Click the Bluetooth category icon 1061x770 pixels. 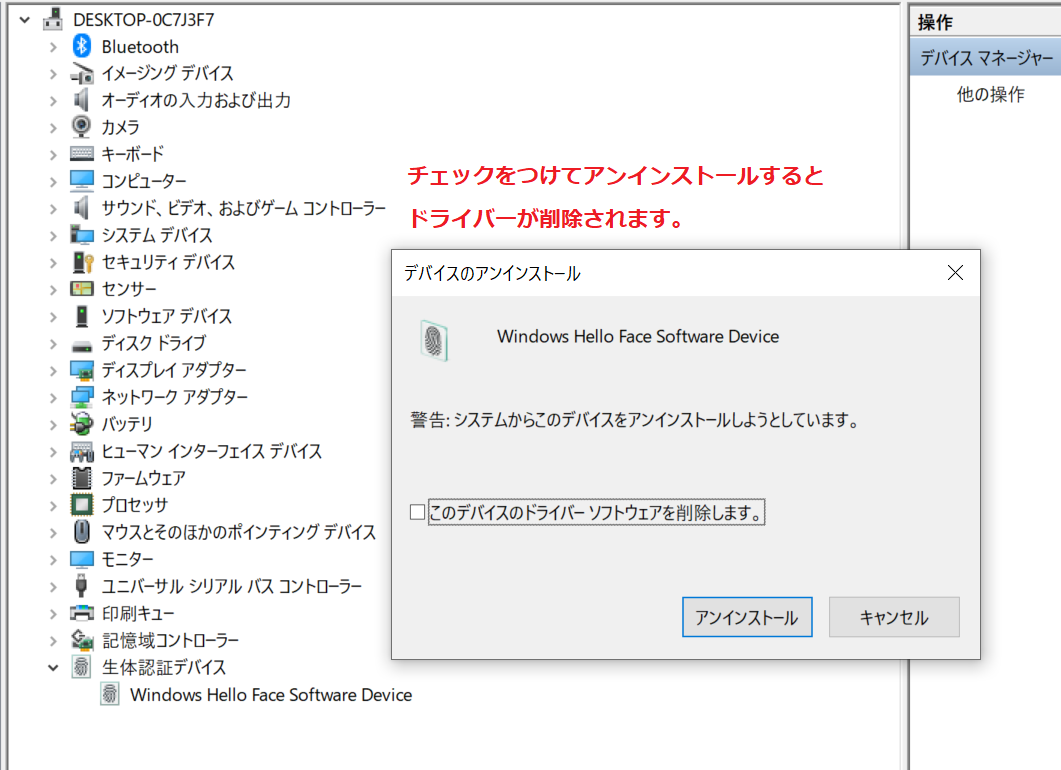[x=82, y=47]
